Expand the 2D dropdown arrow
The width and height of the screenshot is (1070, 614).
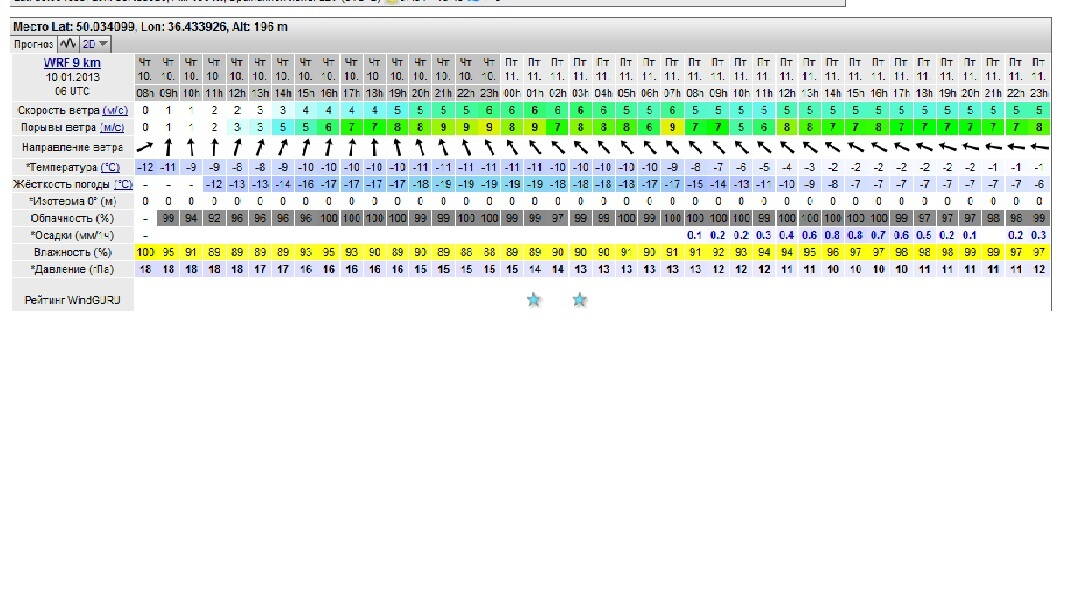click(104, 45)
